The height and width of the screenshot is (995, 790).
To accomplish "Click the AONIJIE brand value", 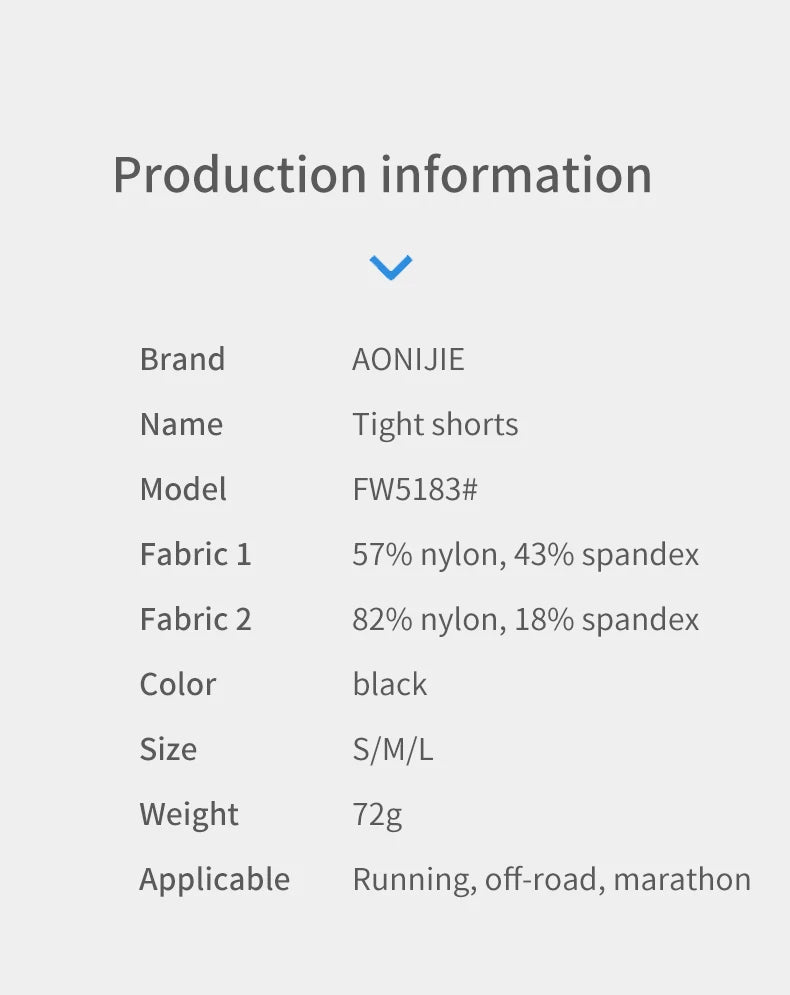I will click(408, 359).
